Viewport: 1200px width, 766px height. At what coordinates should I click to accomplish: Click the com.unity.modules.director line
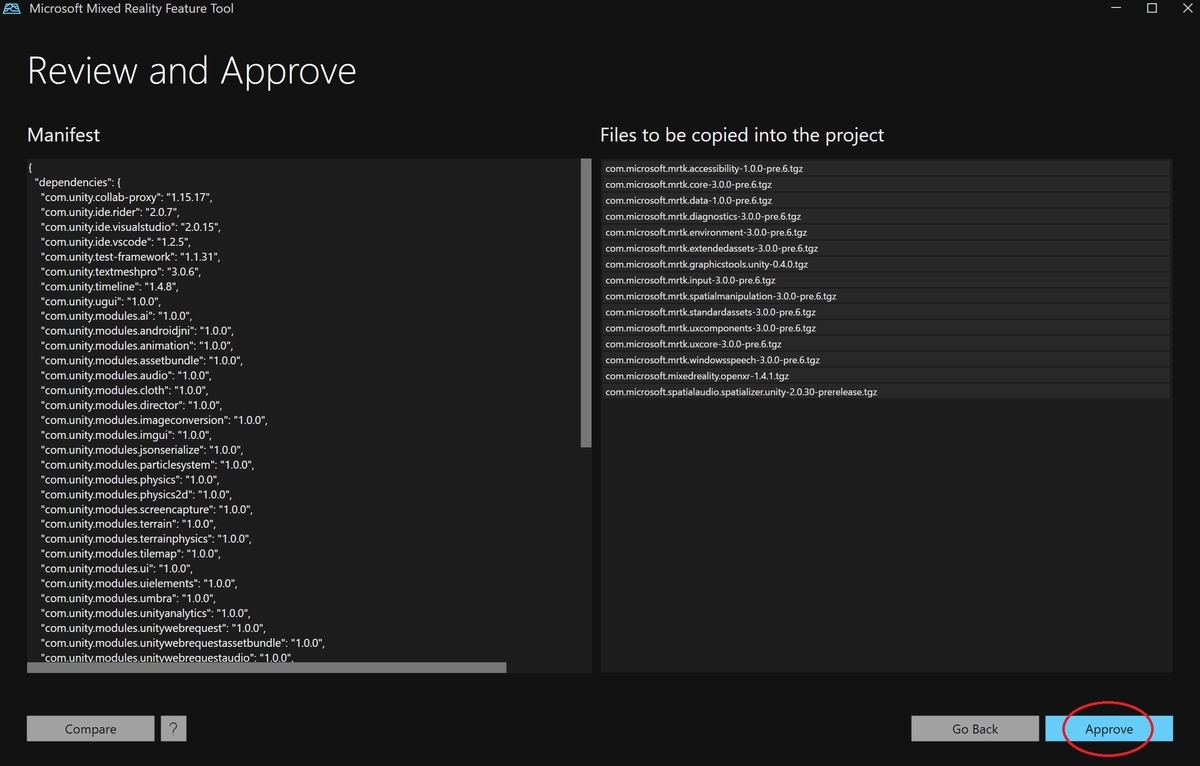tap(130, 405)
